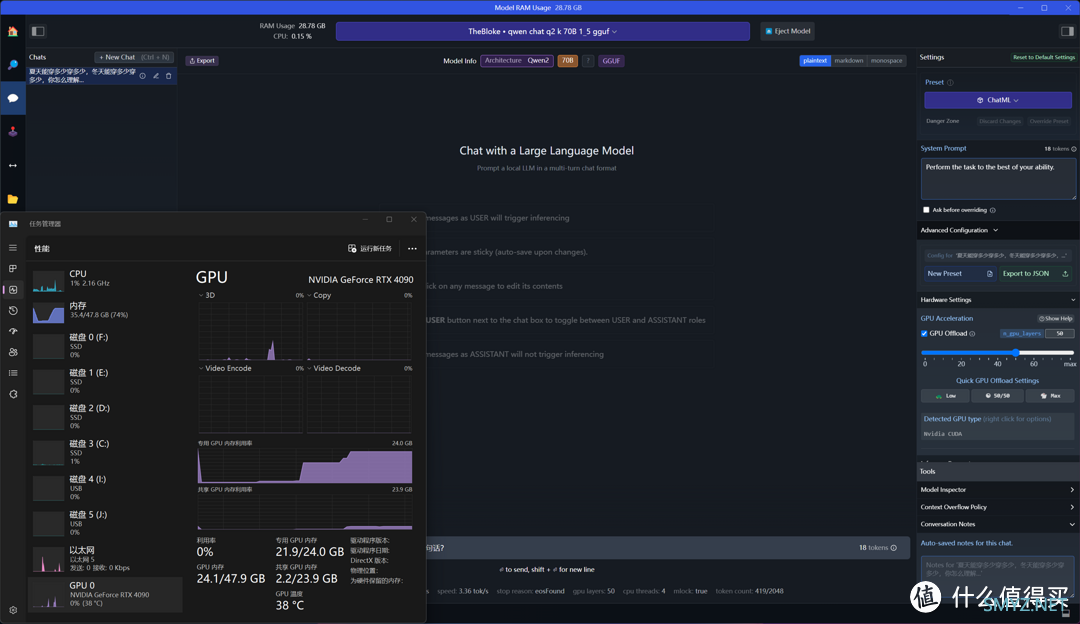This screenshot has width=1080, height=624.
Task: Select the CPU item in Task Manager
Action: (x=105, y=279)
